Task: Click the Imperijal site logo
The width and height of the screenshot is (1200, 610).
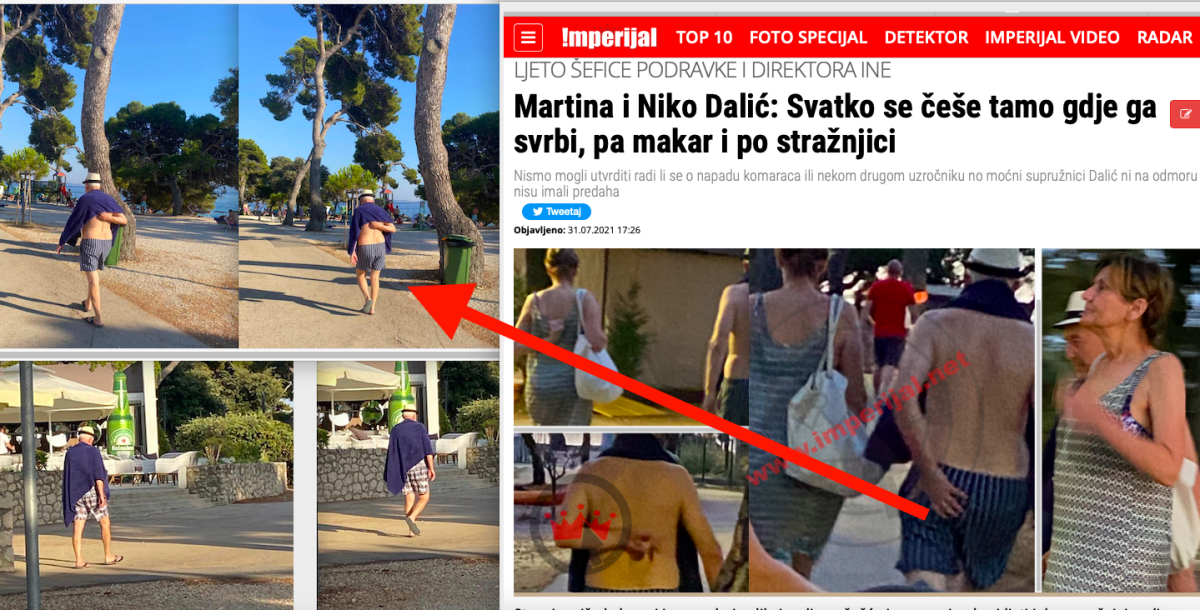Action: pyautogui.click(x=609, y=38)
